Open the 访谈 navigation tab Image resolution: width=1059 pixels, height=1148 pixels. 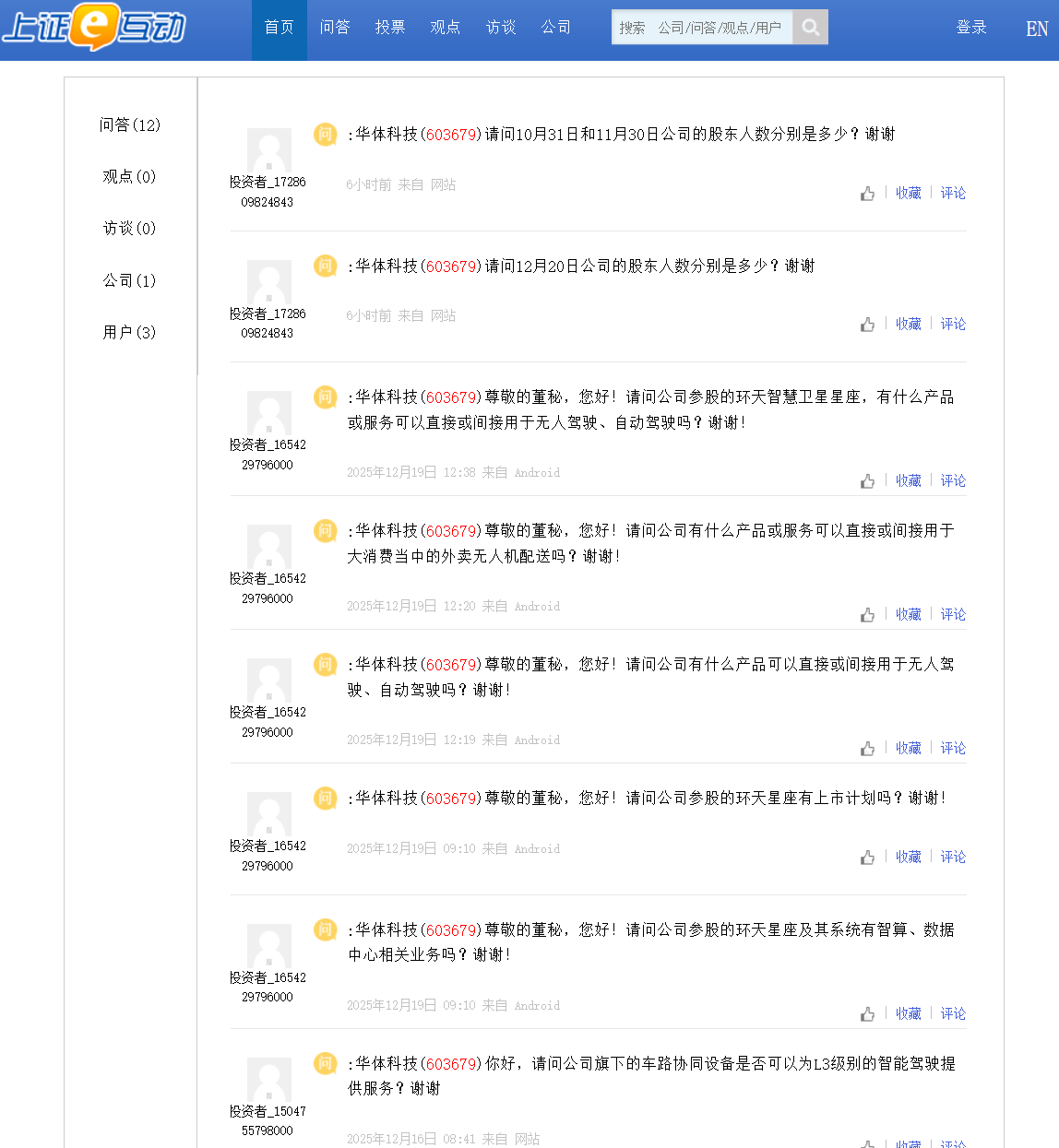click(501, 28)
